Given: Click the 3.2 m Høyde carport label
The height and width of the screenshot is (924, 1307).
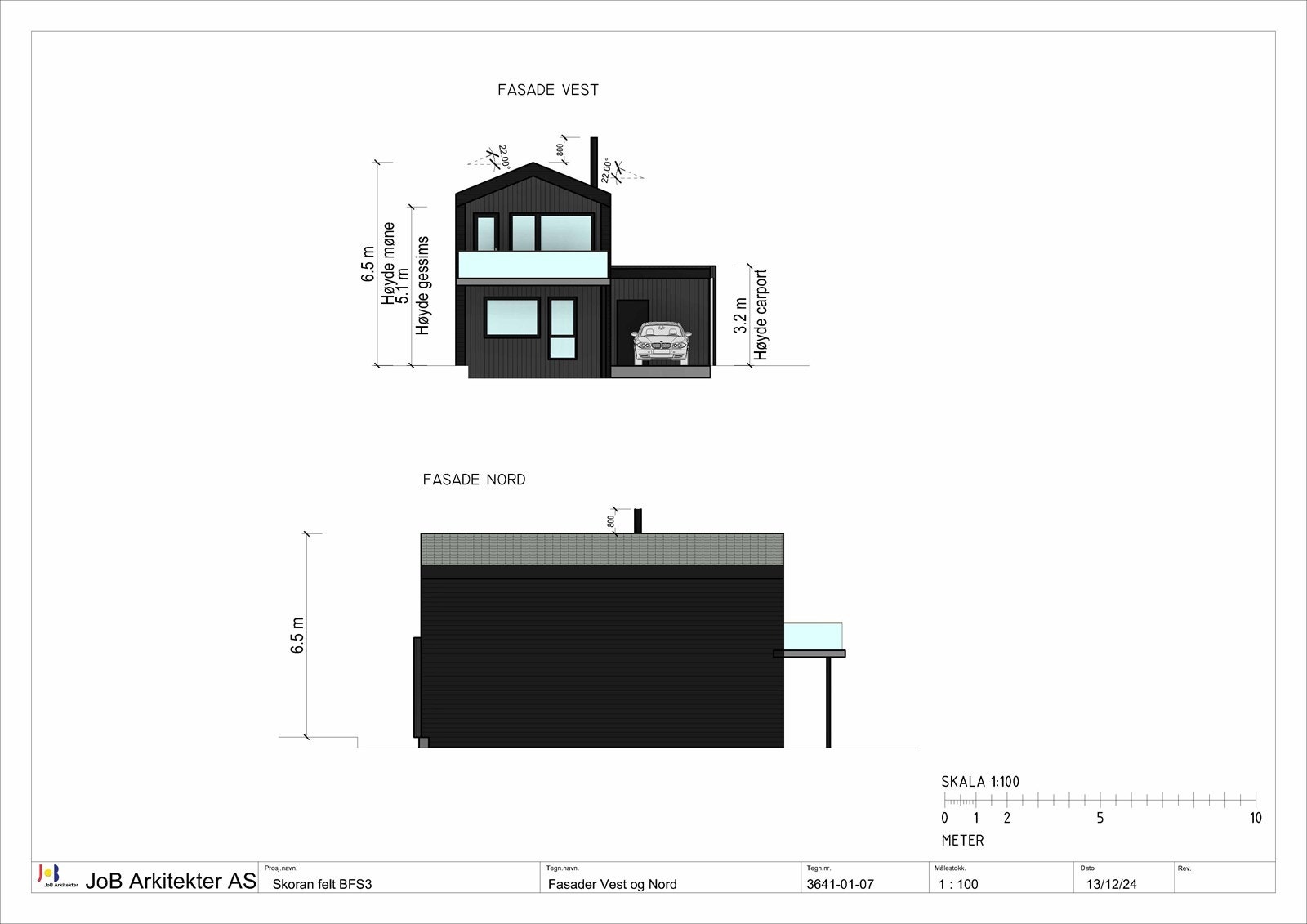Looking at the screenshot, I should (751, 315).
